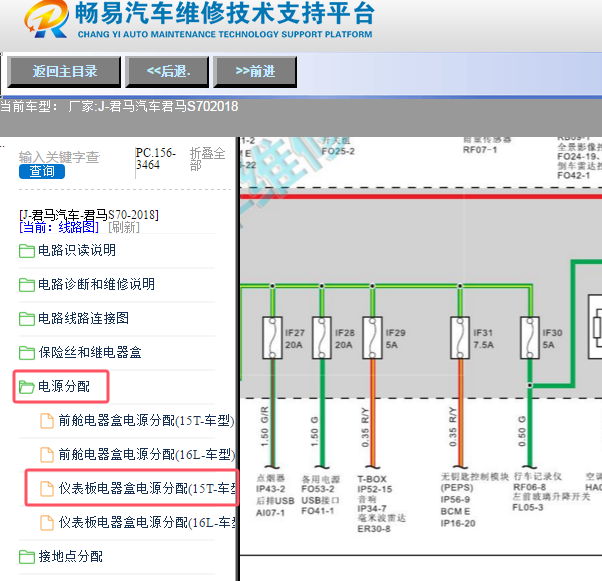Screen dimensions: 602x581
Task: Collapse the open 电源分配 folder icon
Action: click(27, 387)
